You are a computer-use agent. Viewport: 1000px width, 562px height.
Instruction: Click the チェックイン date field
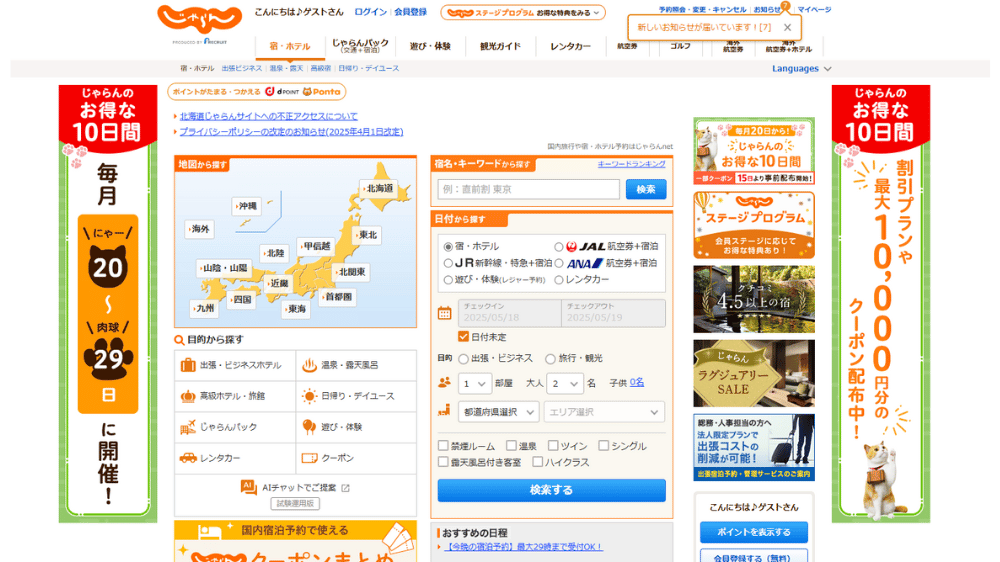click(508, 313)
